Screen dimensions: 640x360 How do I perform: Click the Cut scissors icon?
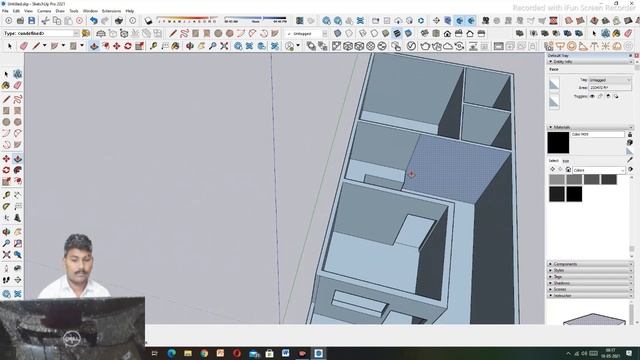[45, 20]
